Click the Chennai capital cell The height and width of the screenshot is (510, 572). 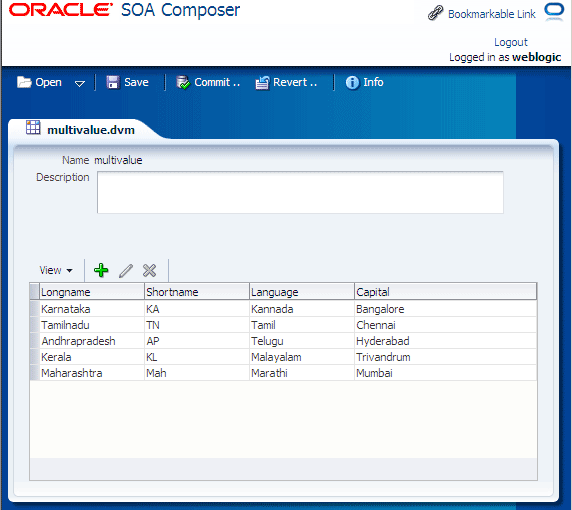(x=445, y=325)
